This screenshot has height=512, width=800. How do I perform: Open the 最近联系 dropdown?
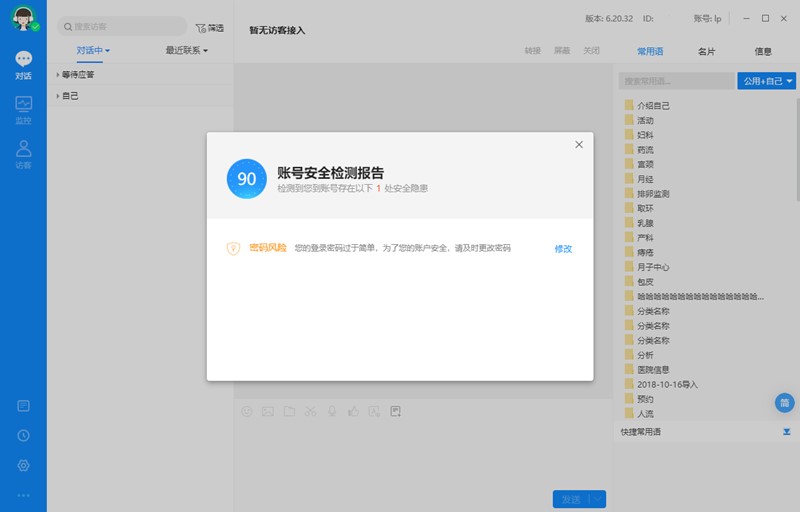tap(186, 50)
